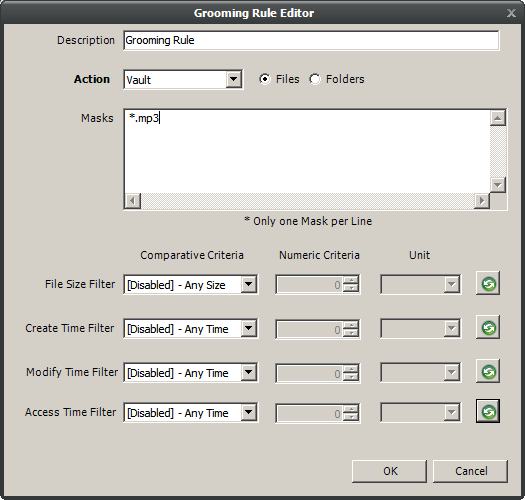
Task: Expand the Create Time Filter criteria dropdown
Action: pyautogui.click(x=191, y=329)
